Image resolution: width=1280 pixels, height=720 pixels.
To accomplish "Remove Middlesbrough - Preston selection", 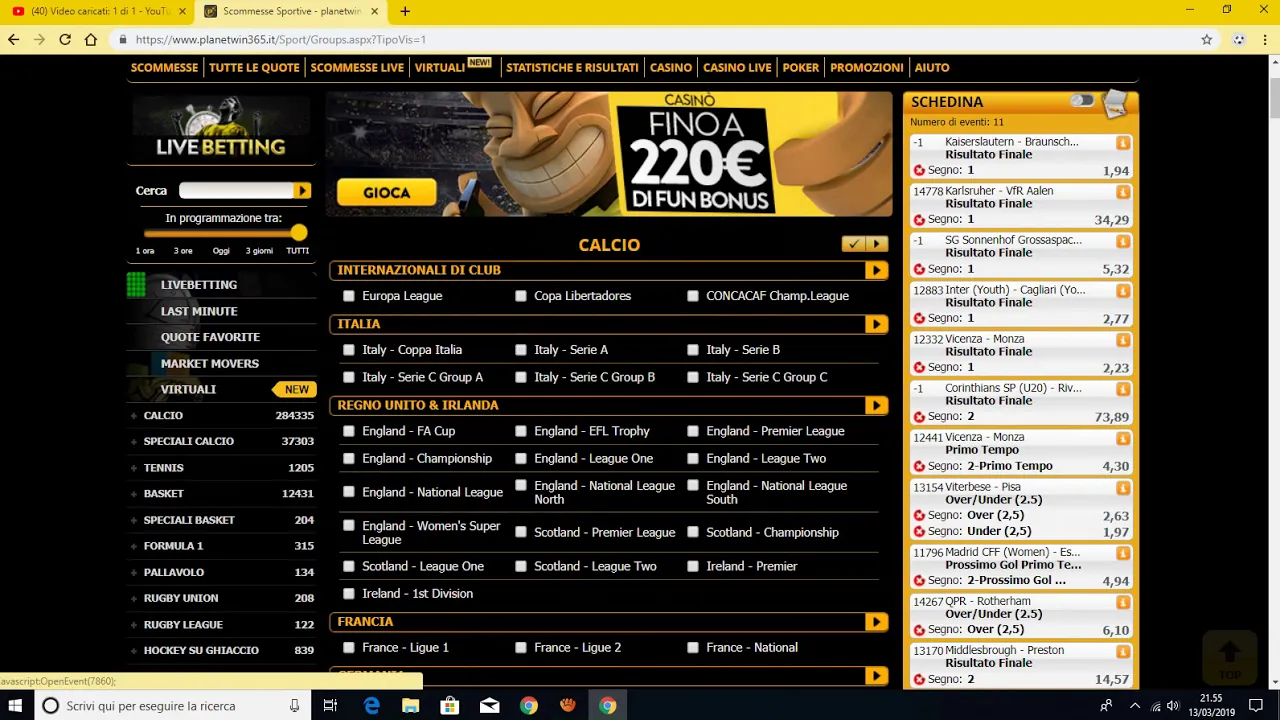I will [x=919, y=680].
